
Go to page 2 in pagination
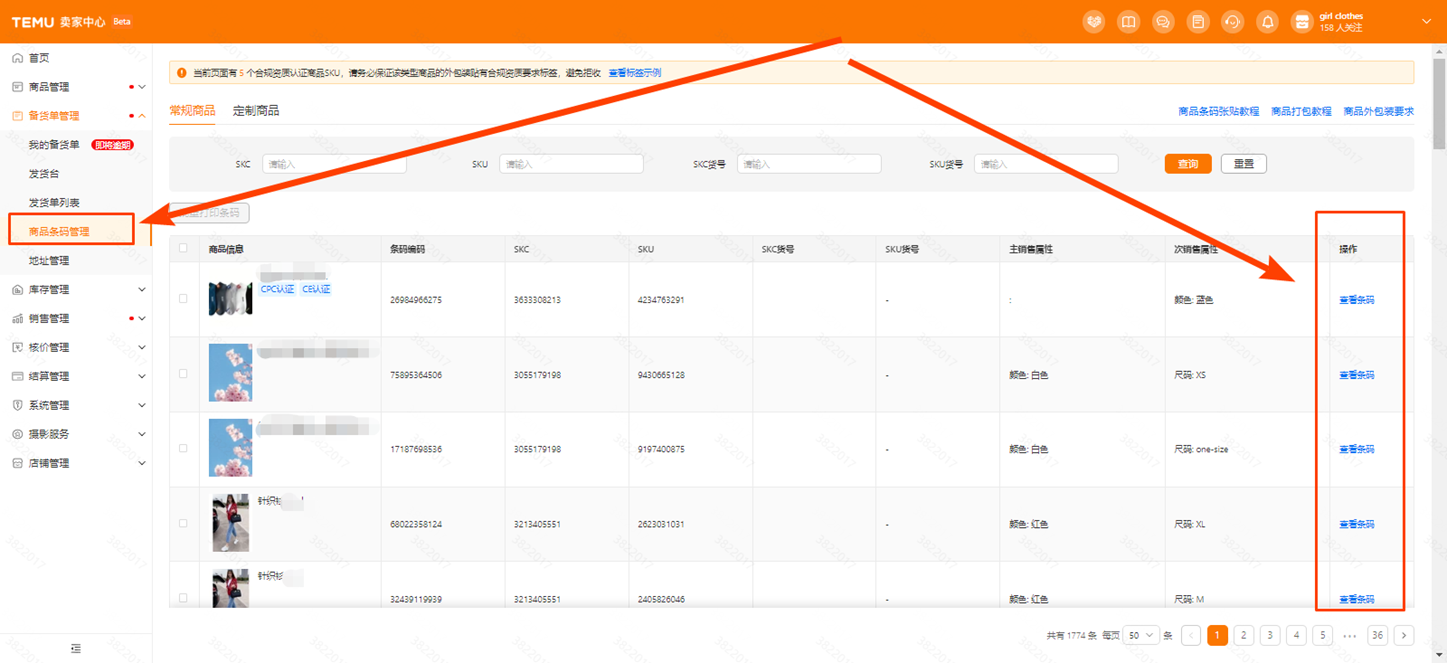[x=1244, y=635]
